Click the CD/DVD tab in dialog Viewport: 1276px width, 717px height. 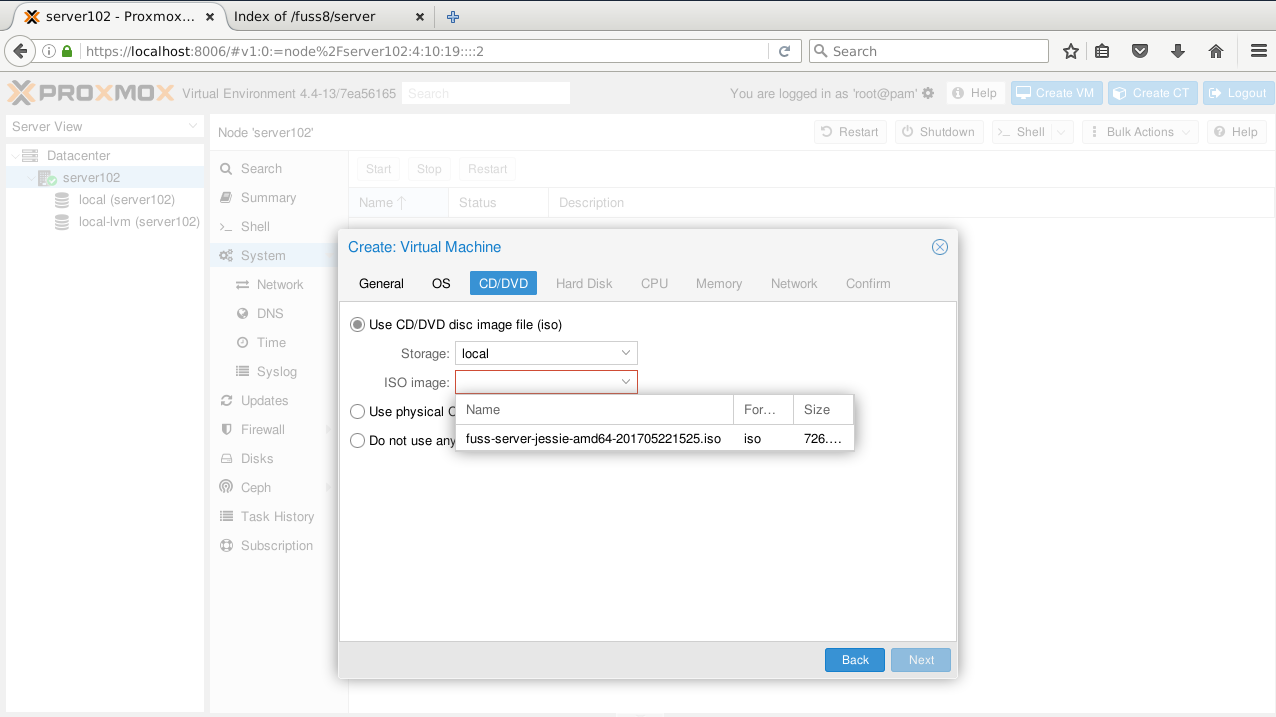pyautogui.click(x=504, y=284)
